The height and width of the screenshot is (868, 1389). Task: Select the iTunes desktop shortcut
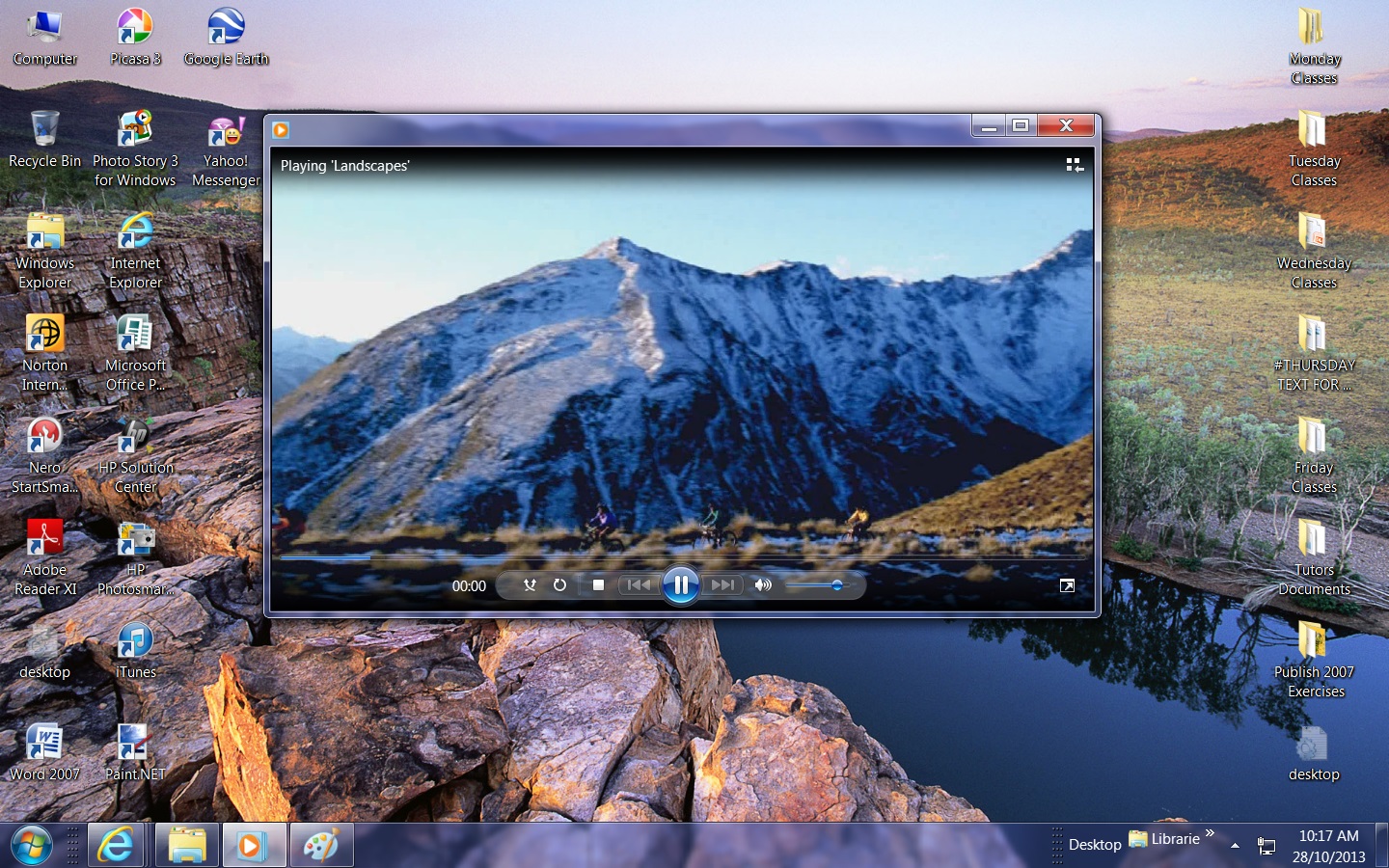coord(135,650)
